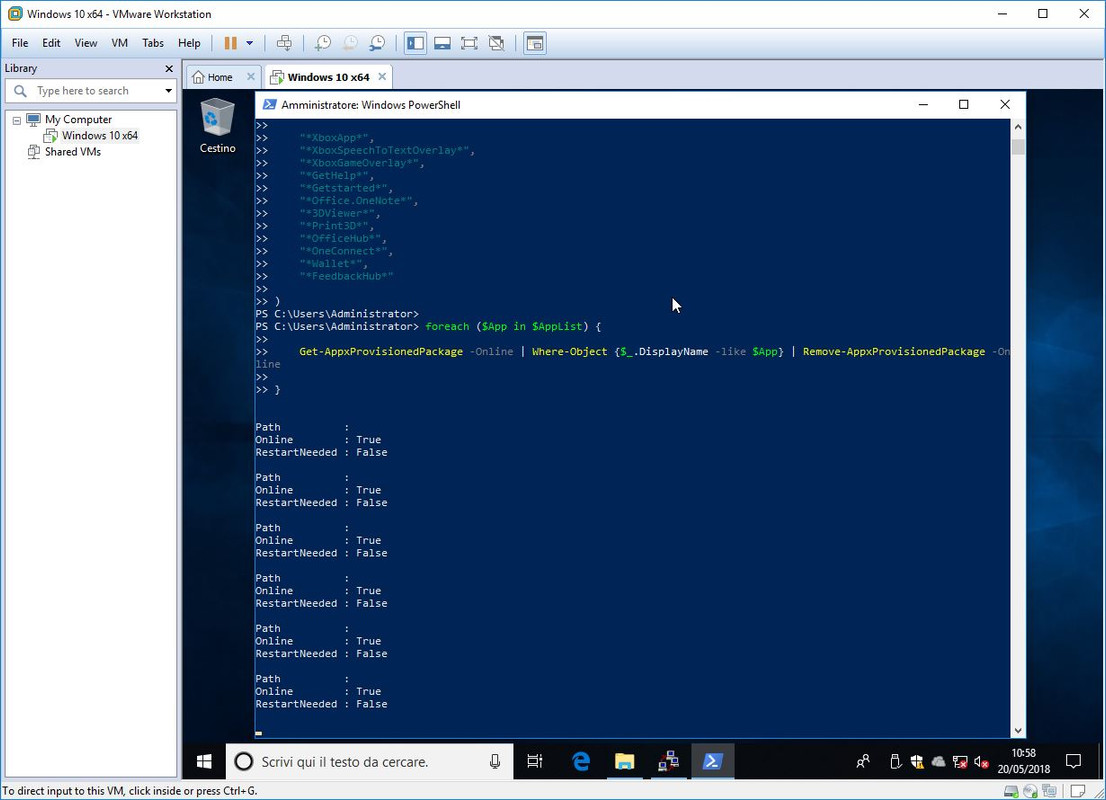Open Windows Defender security tray icon
The image size is (1106, 800).
[916, 761]
